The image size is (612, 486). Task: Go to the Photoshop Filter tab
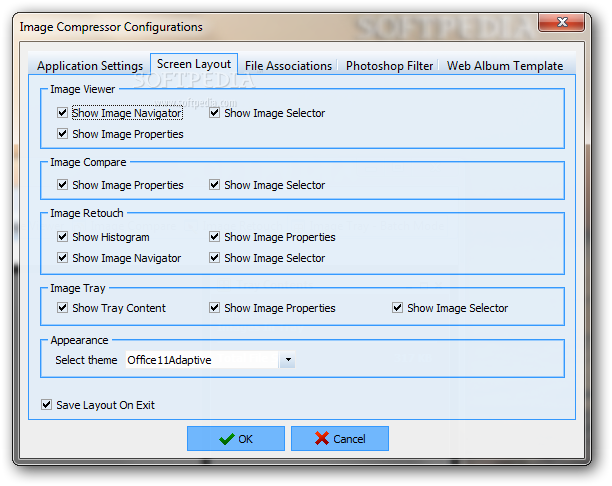(389, 66)
